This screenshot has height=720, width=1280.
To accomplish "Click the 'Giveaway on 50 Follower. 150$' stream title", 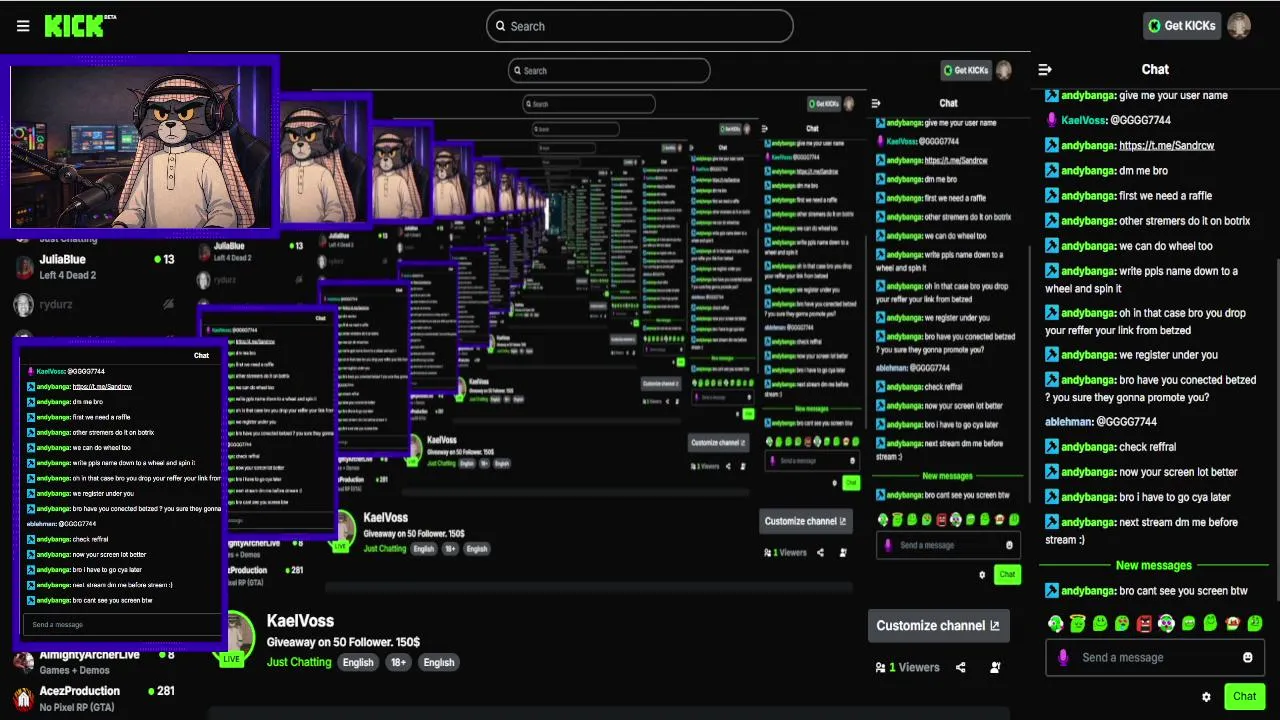I will point(343,642).
